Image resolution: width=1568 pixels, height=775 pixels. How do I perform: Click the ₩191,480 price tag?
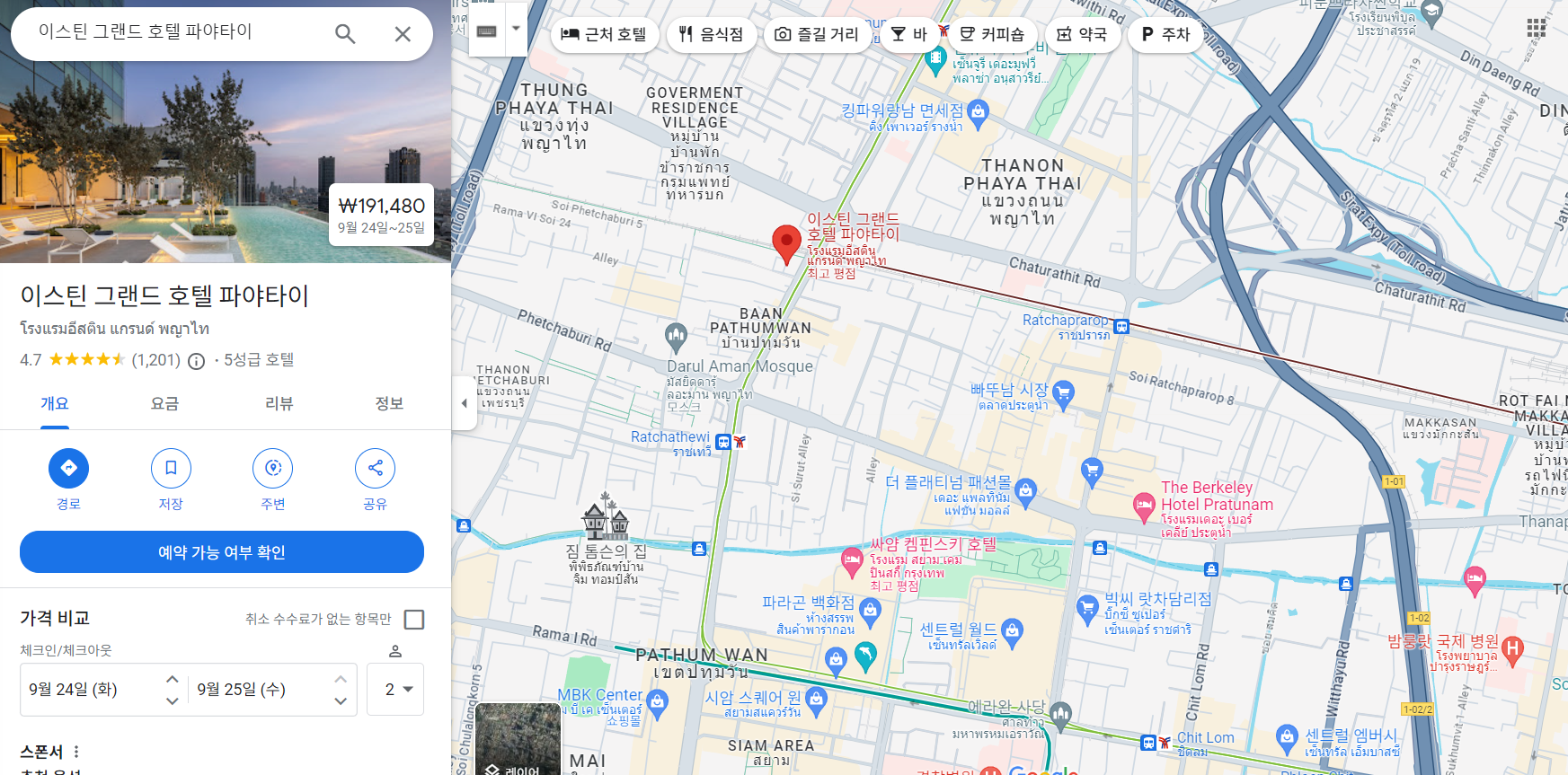point(382,215)
